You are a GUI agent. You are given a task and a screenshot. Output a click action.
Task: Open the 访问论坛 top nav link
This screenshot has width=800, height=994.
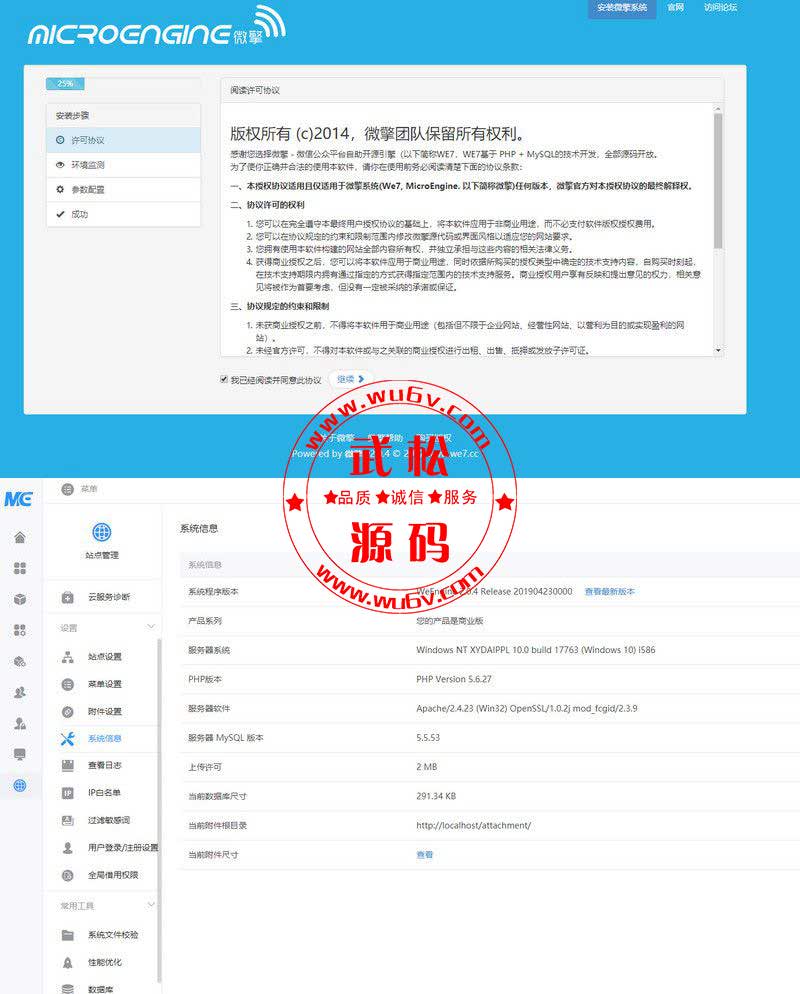coord(720,8)
